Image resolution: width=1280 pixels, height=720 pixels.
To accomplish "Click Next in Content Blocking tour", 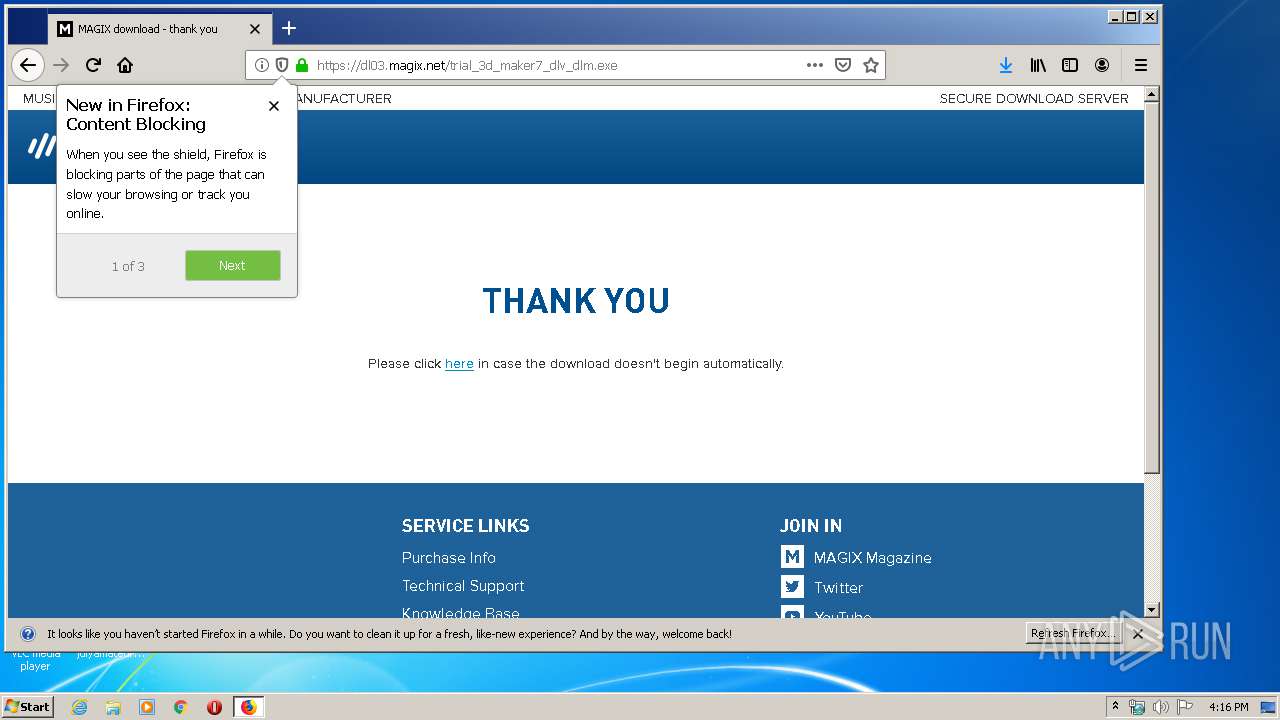I will click(x=232, y=265).
